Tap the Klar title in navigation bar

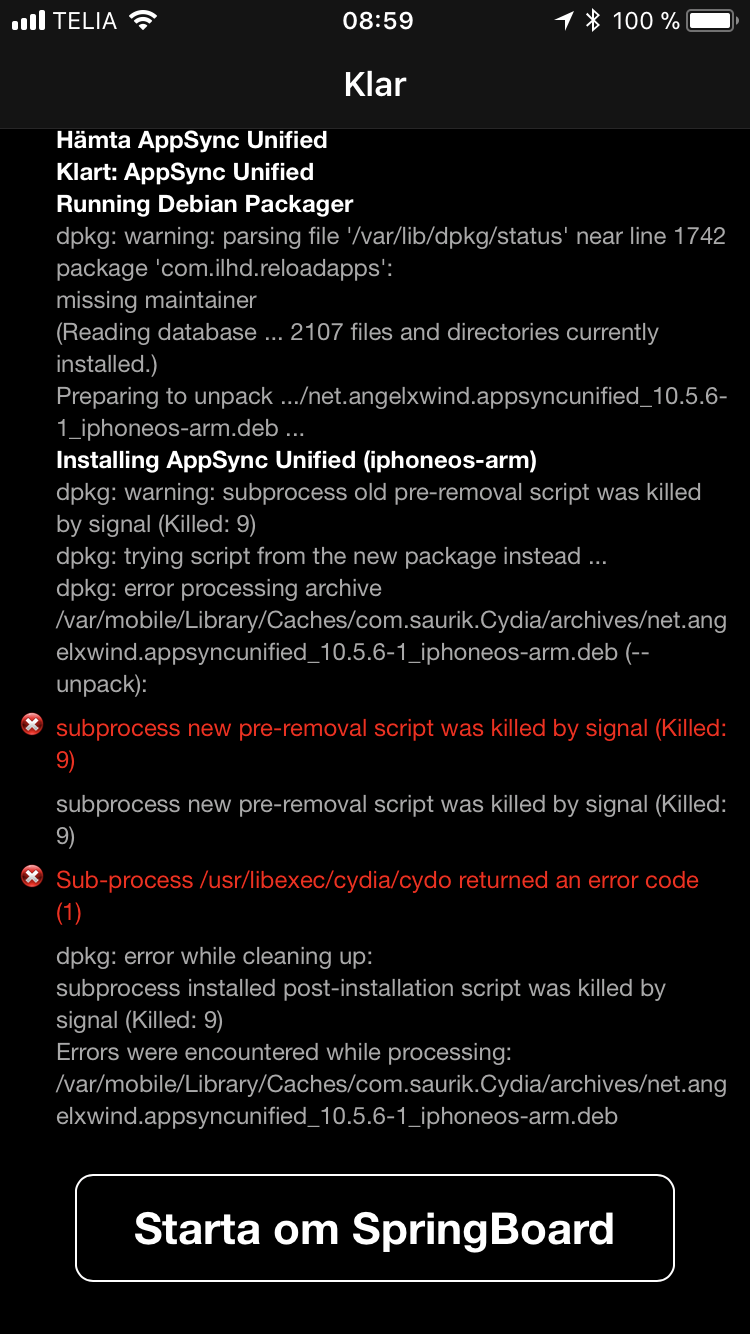tap(375, 84)
